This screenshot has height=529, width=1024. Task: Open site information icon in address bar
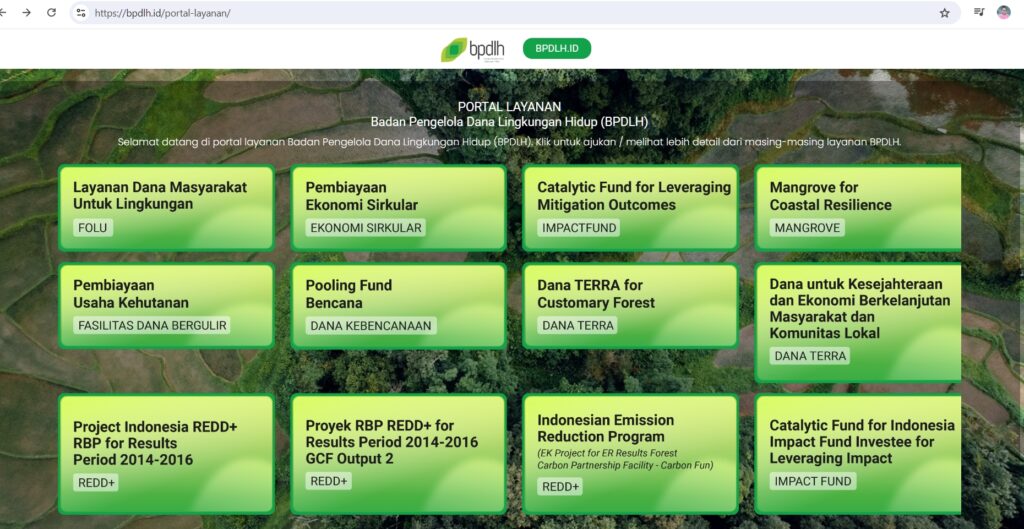[81, 13]
